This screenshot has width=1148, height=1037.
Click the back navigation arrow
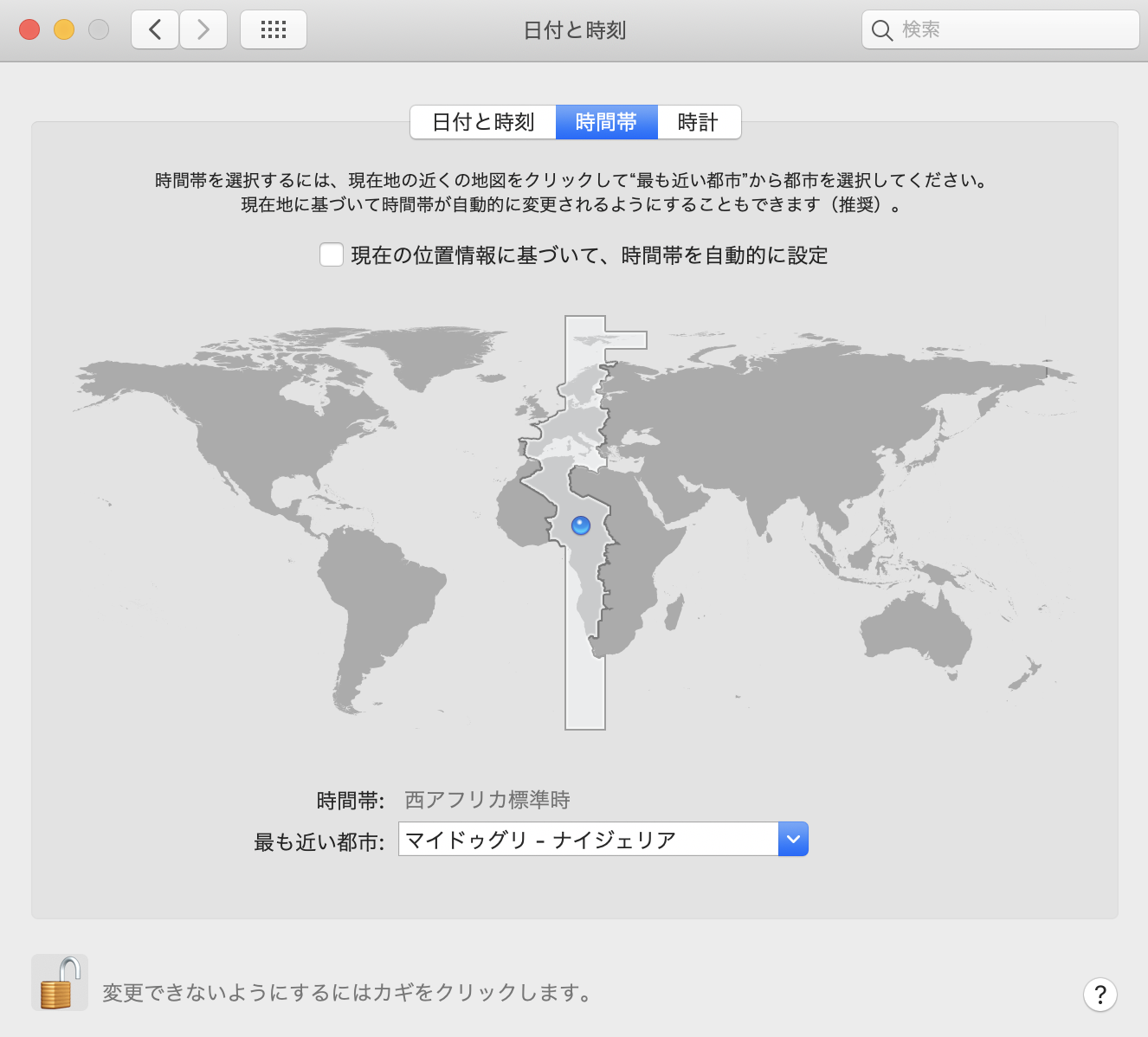coord(154,29)
